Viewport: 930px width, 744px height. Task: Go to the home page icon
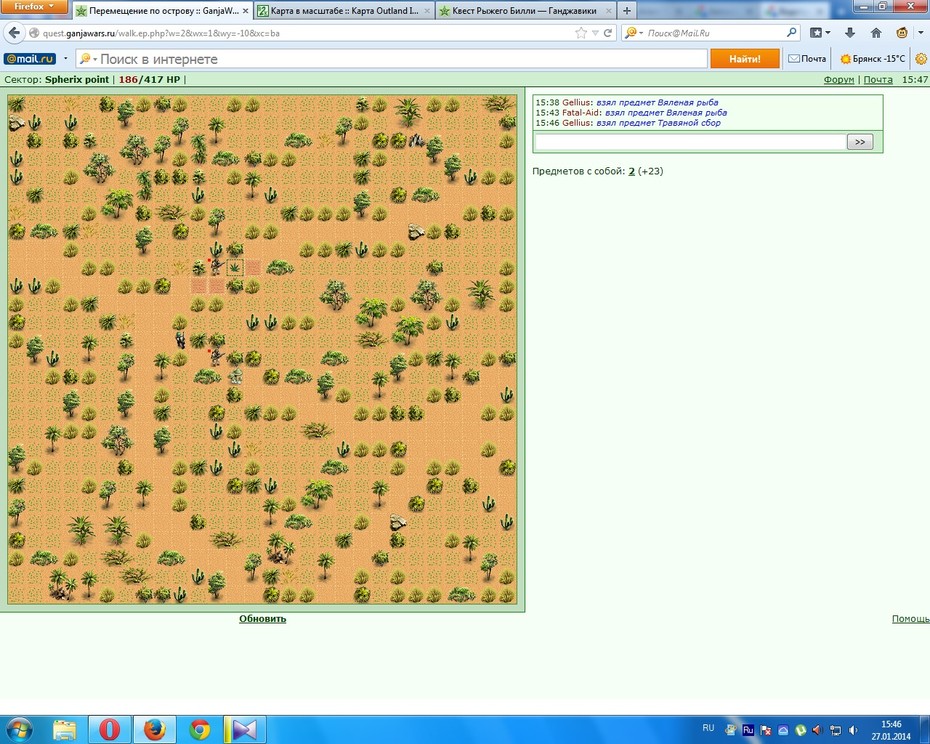(875, 33)
